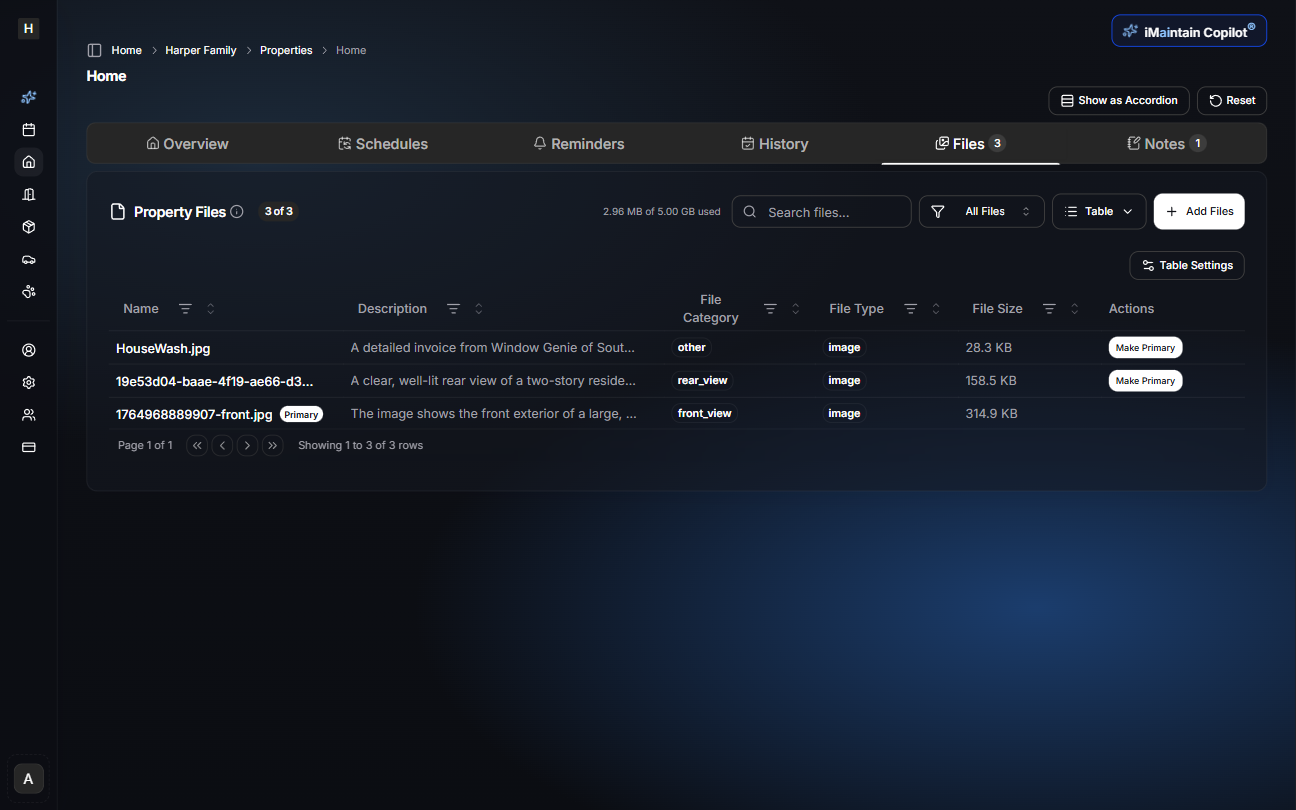The height and width of the screenshot is (810, 1296).
Task: Open the calendar icon in the sidebar
Action: (29, 130)
